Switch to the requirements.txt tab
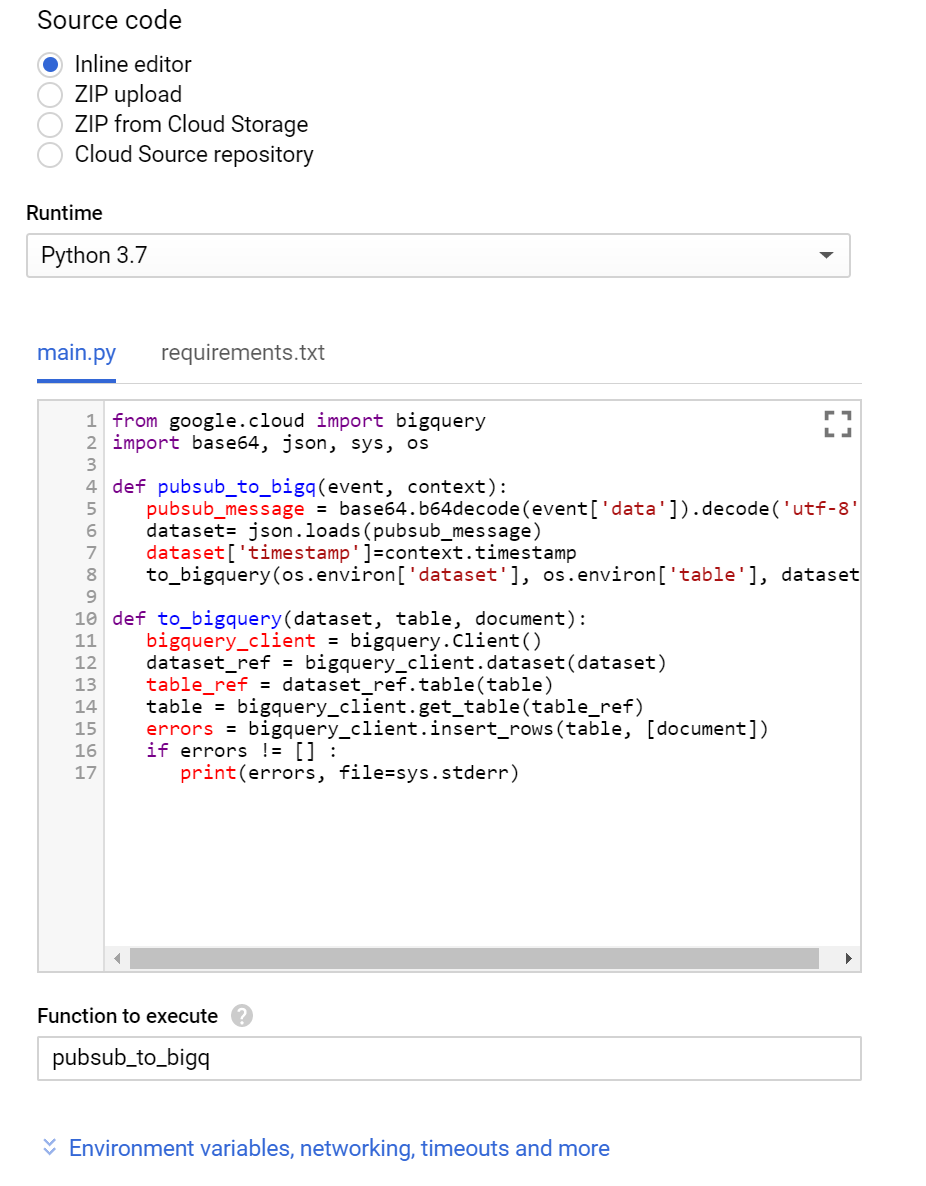 (242, 352)
